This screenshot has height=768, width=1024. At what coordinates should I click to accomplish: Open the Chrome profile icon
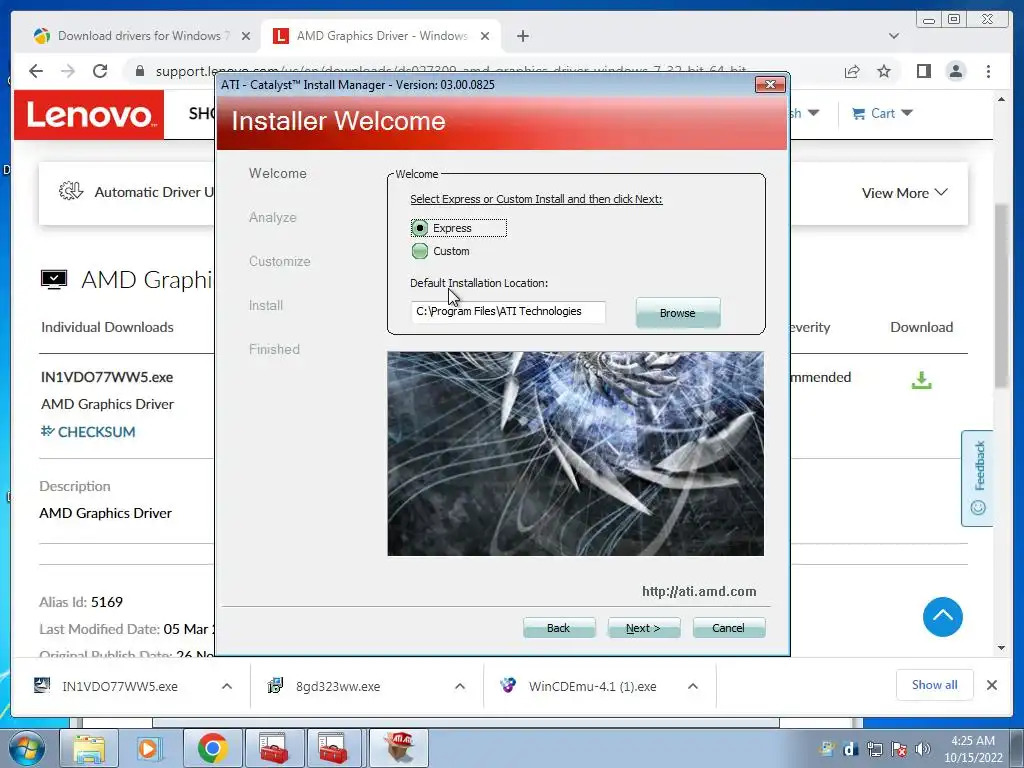pos(956,71)
